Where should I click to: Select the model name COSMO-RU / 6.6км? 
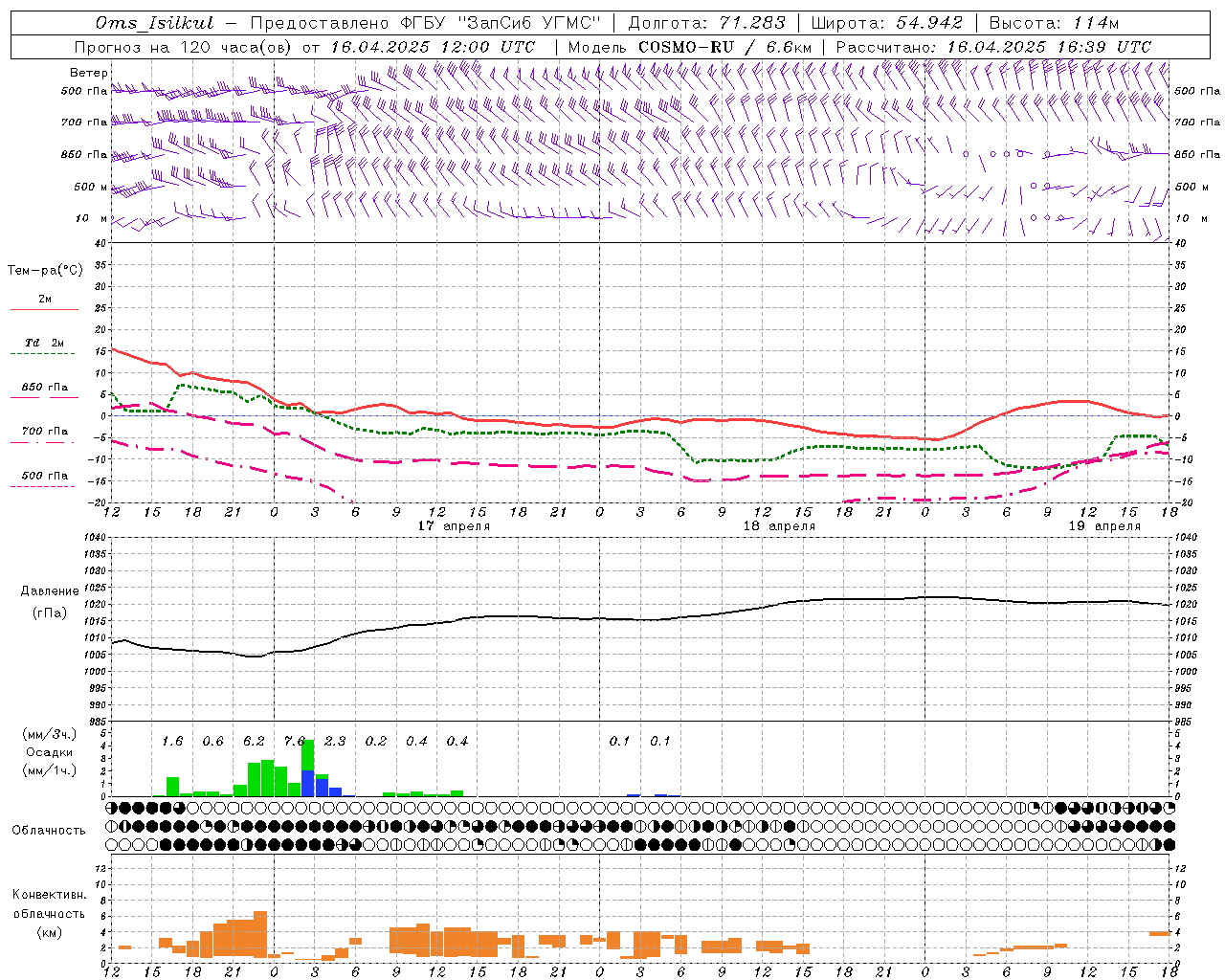[725, 47]
